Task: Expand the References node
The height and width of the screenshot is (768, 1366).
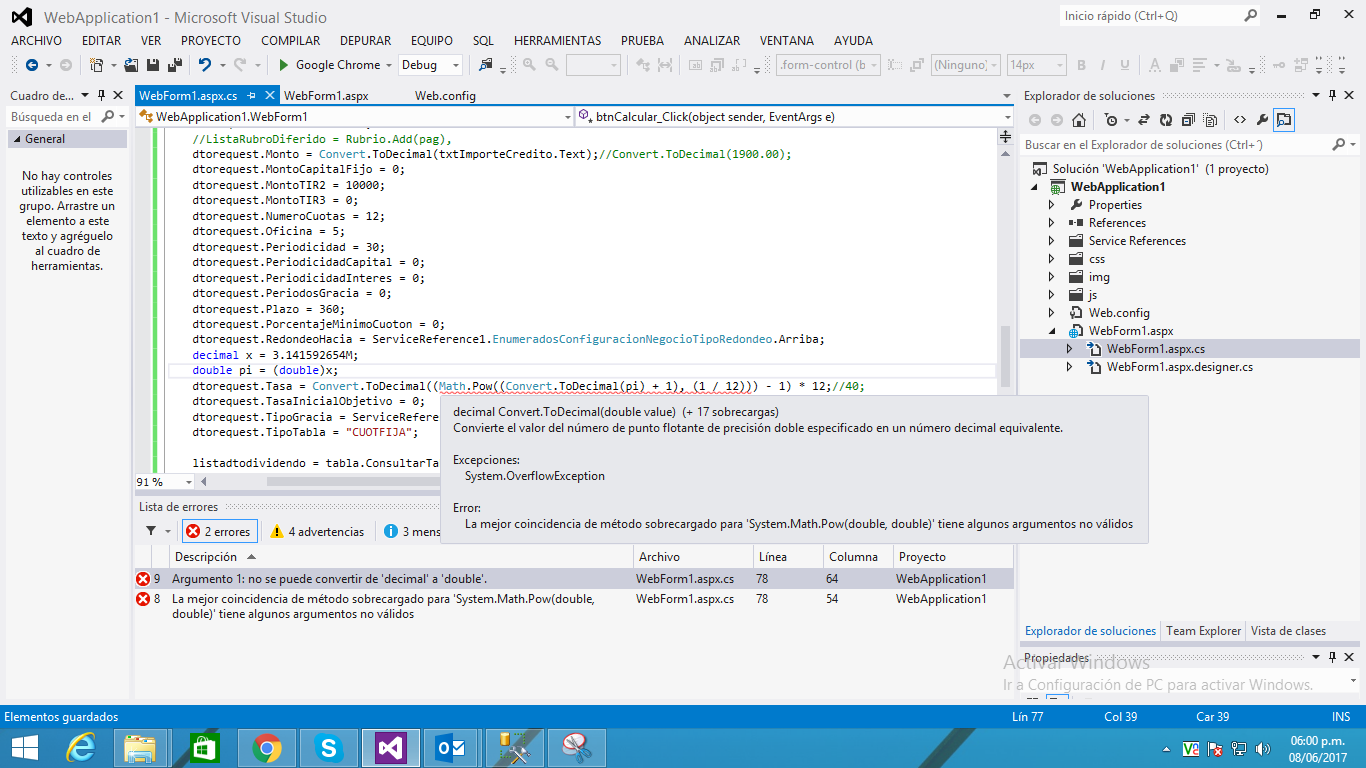Action: [x=1051, y=223]
